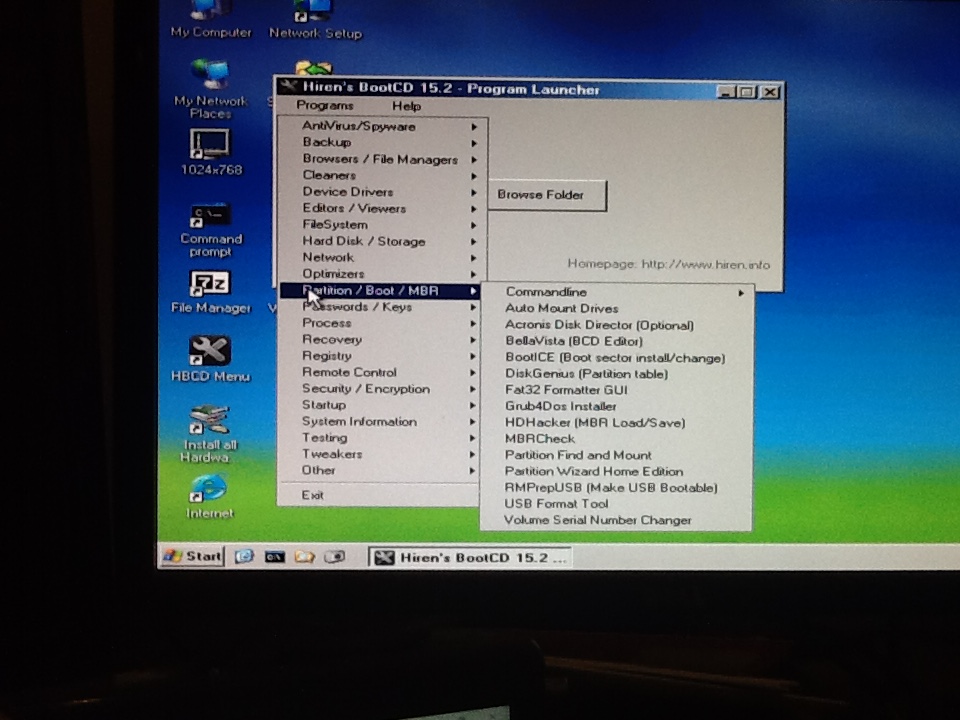Launch RMPrepUSB (Make USB Bootable)
The image size is (960, 720).
617,487
